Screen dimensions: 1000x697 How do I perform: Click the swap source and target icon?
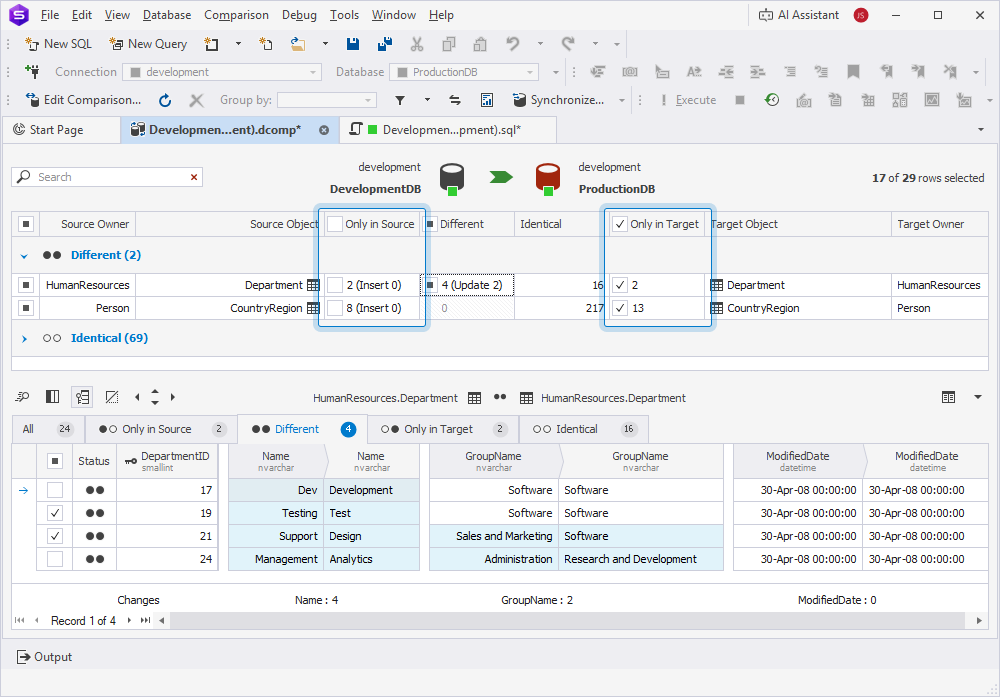(455, 100)
